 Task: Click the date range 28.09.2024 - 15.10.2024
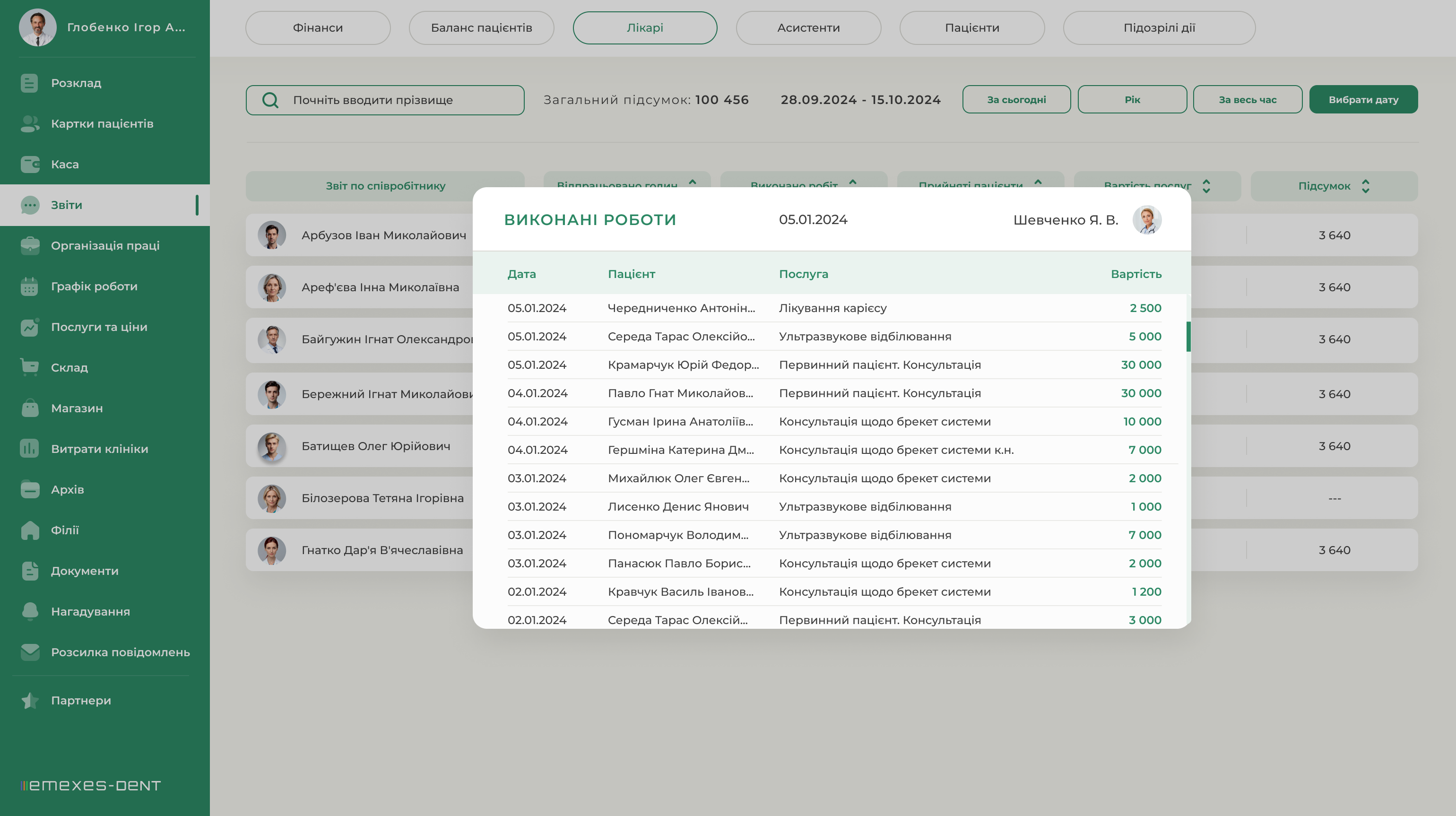pos(860,100)
